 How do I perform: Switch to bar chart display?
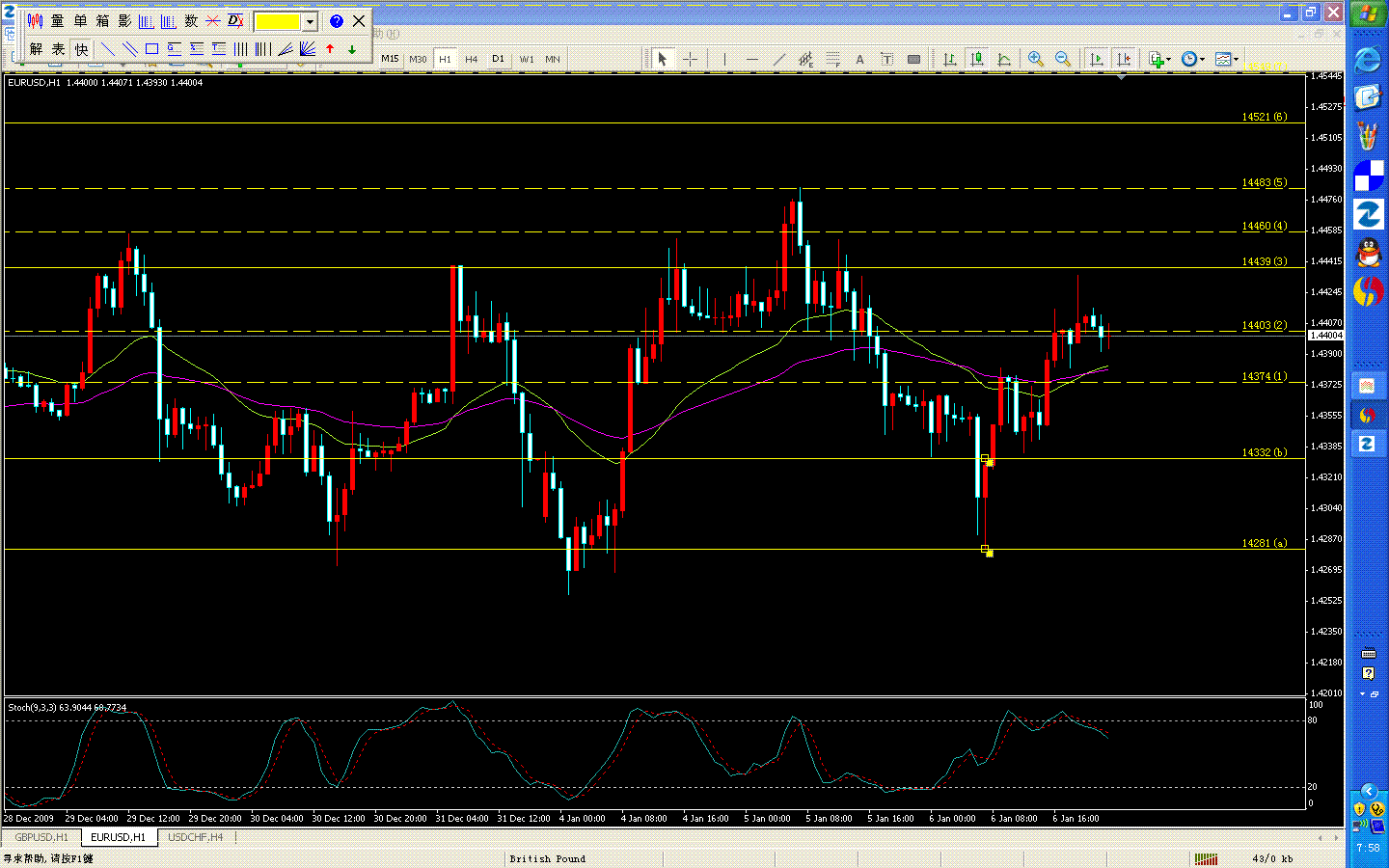pyautogui.click(x=950, y=59)
